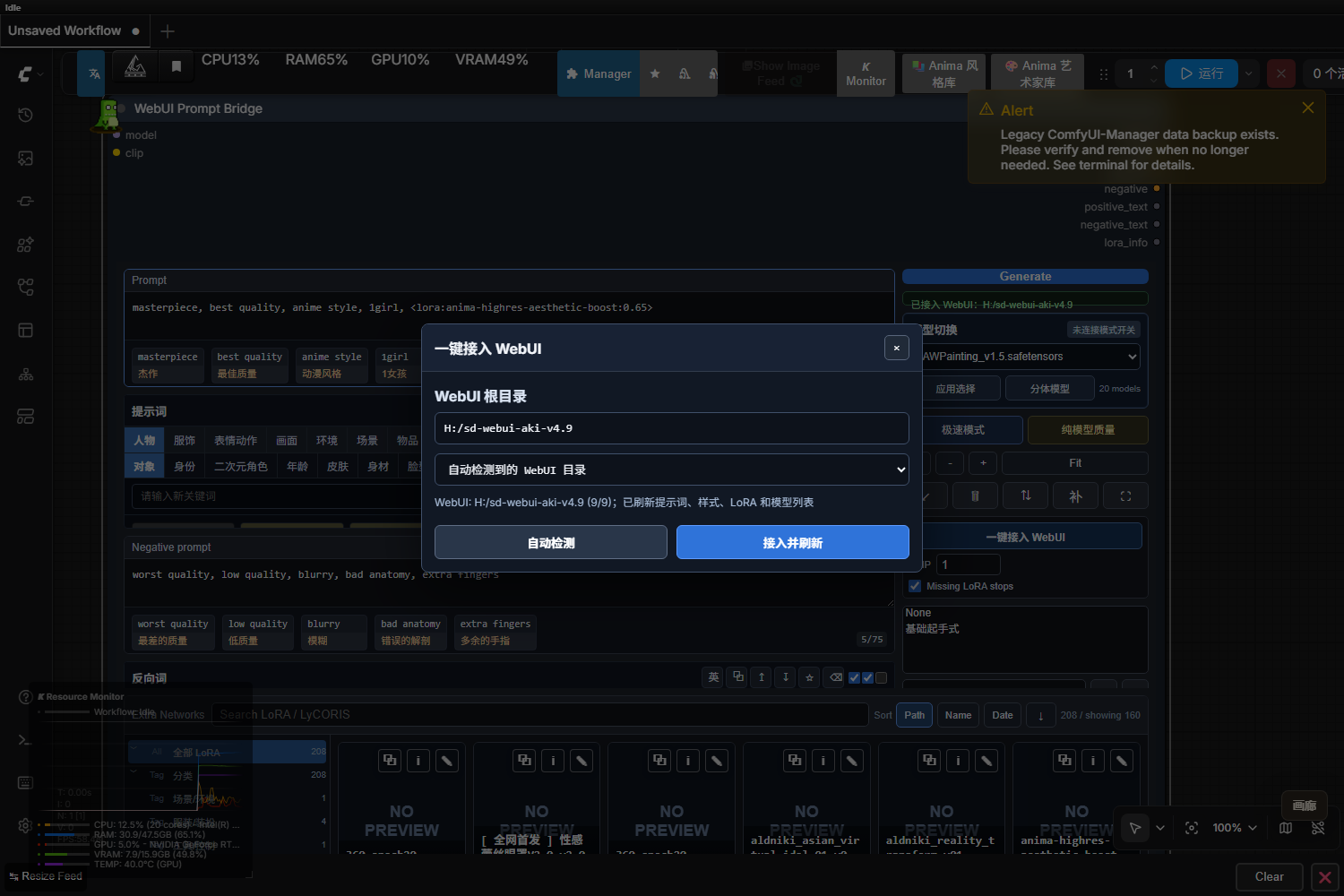Open the settings gear in the left sidebar
The image size is (1344, 896).
tap(25, 825)
